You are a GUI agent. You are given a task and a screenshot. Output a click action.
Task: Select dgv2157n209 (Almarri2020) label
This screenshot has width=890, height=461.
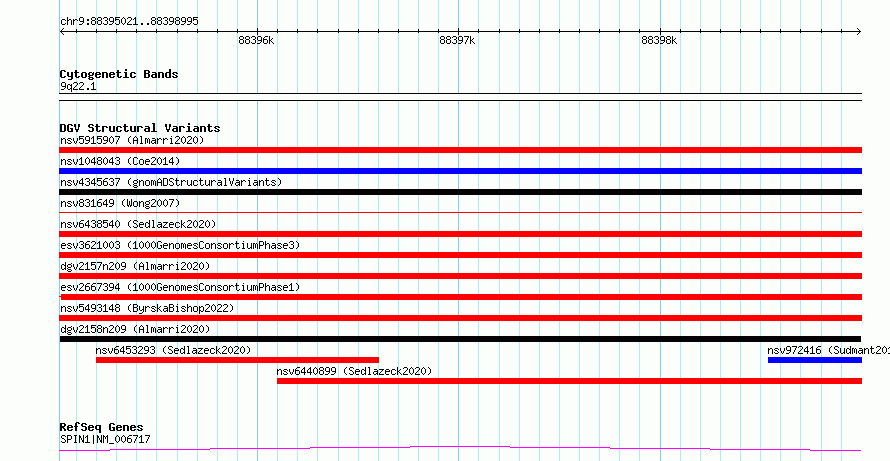tap(135, 266)
